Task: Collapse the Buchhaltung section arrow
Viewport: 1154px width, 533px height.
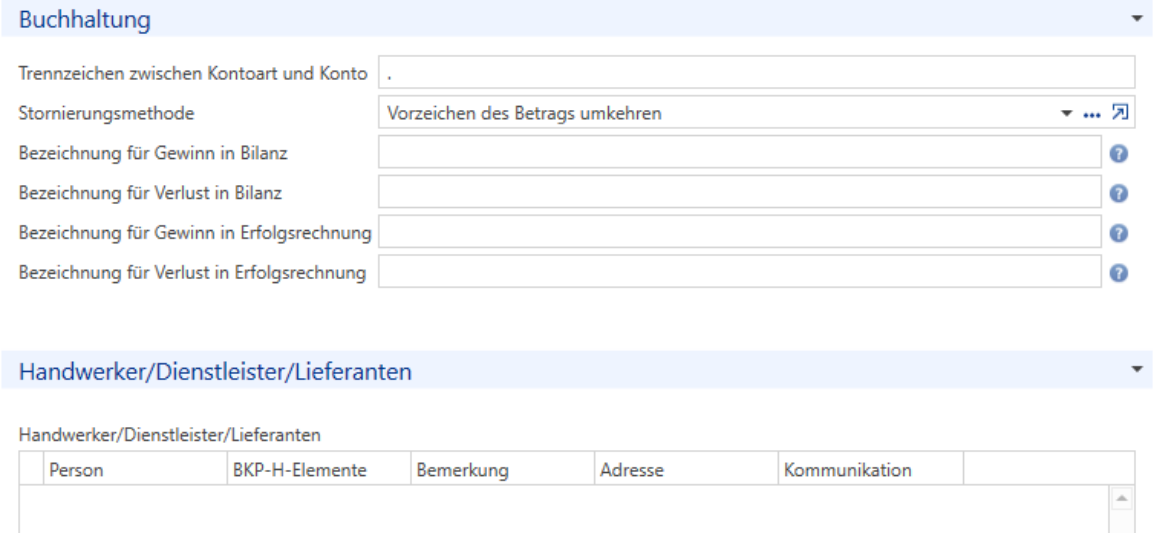Action: (x=1138, y=18)
